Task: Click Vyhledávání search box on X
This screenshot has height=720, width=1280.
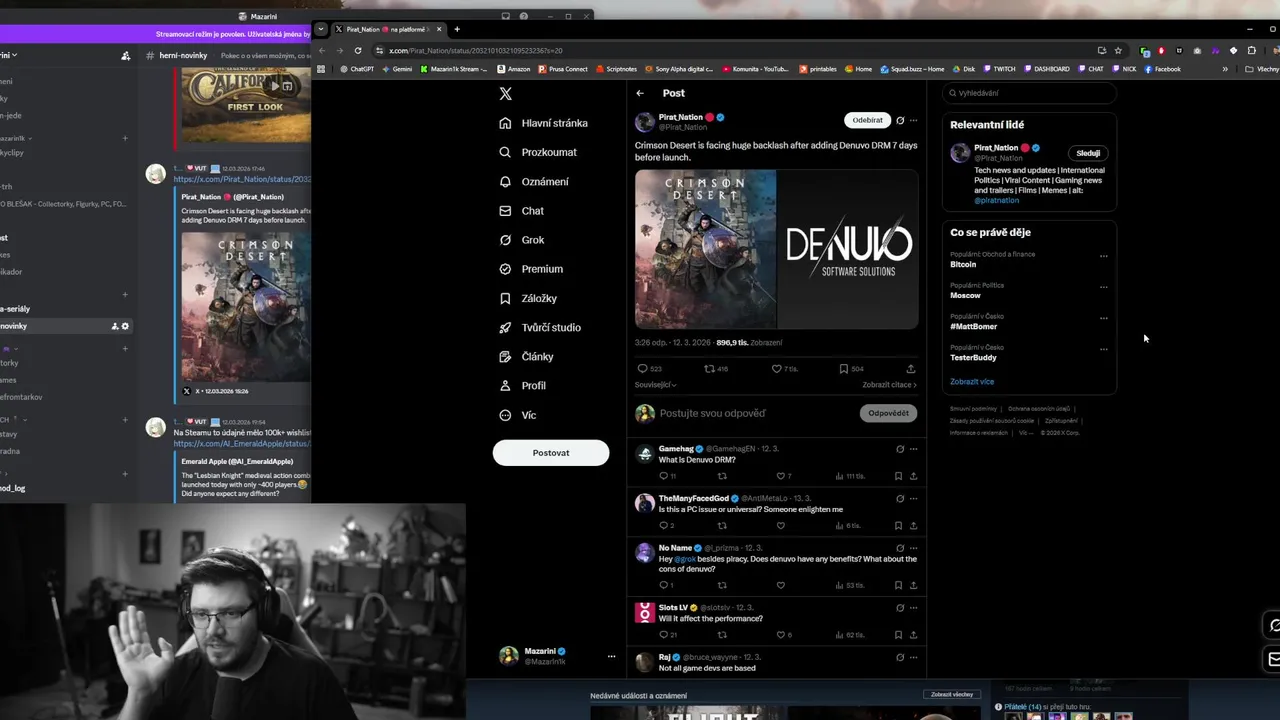Action: point(1029,93)
